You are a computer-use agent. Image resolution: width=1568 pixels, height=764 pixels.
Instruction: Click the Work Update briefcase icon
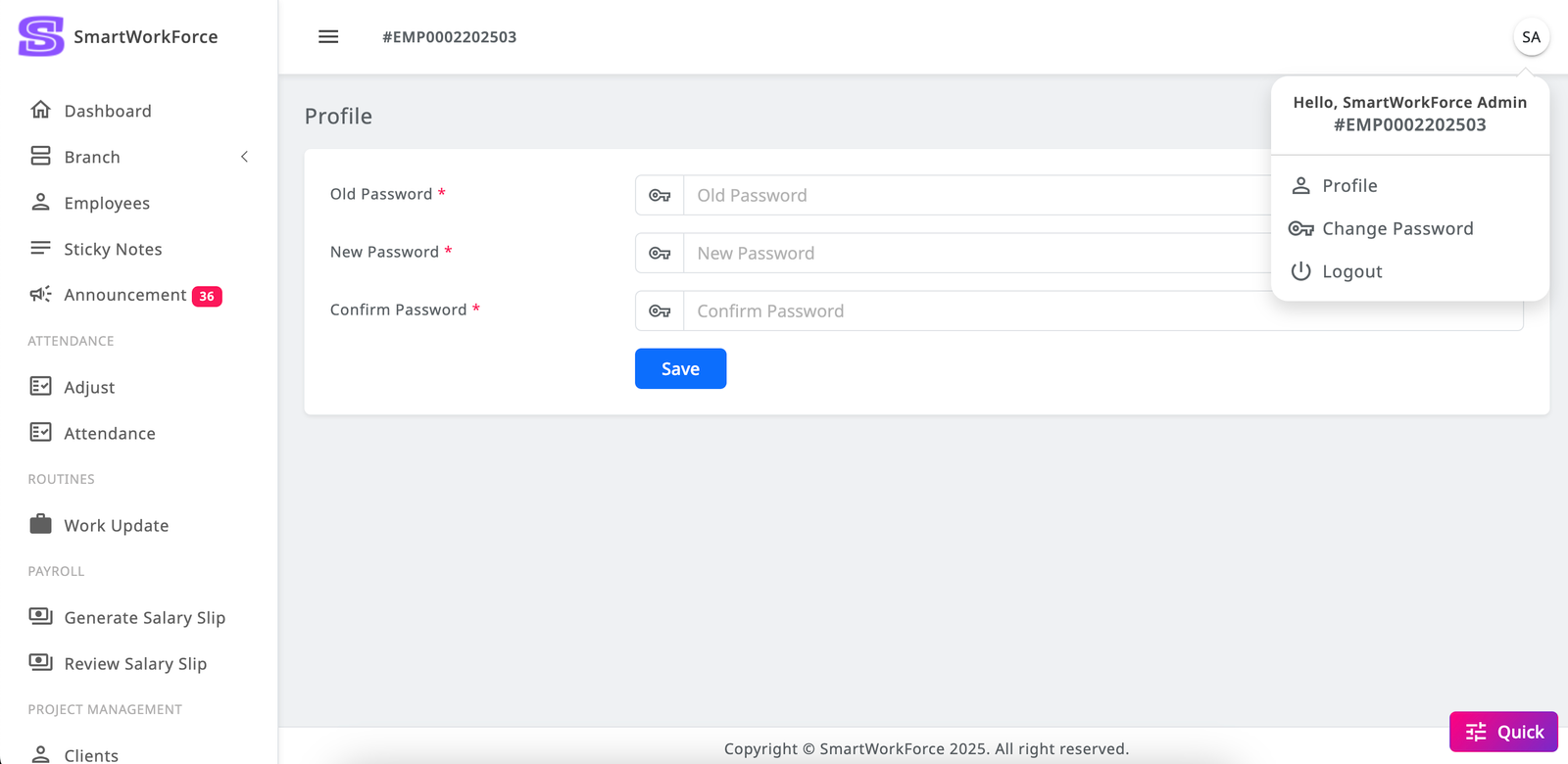pyautogui.click(x=40, y=525)
